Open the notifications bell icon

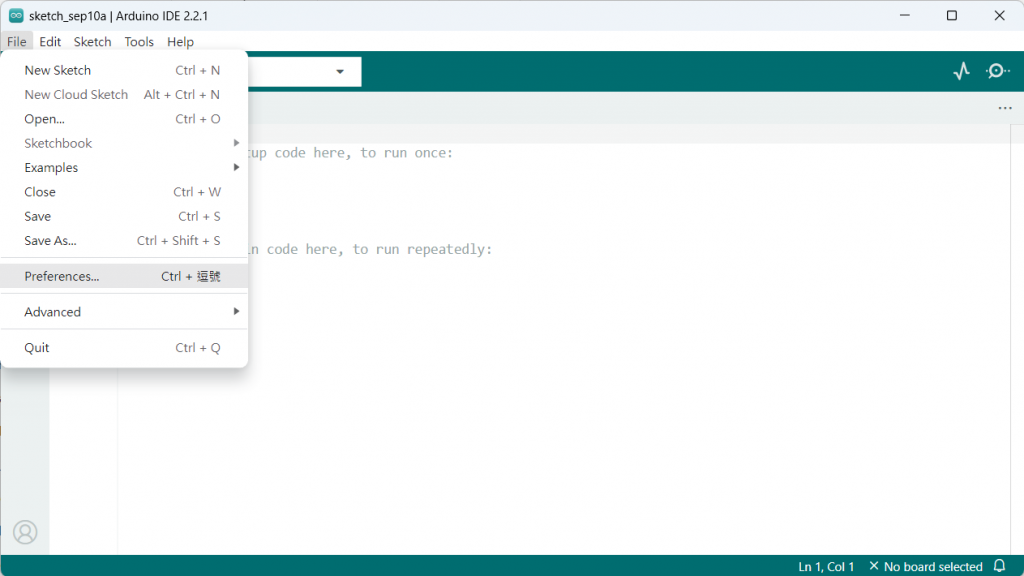999,566
